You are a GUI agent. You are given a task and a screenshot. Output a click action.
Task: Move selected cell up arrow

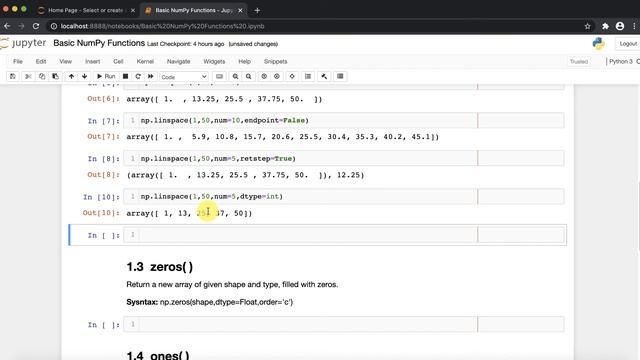click(x=71, y=76)
